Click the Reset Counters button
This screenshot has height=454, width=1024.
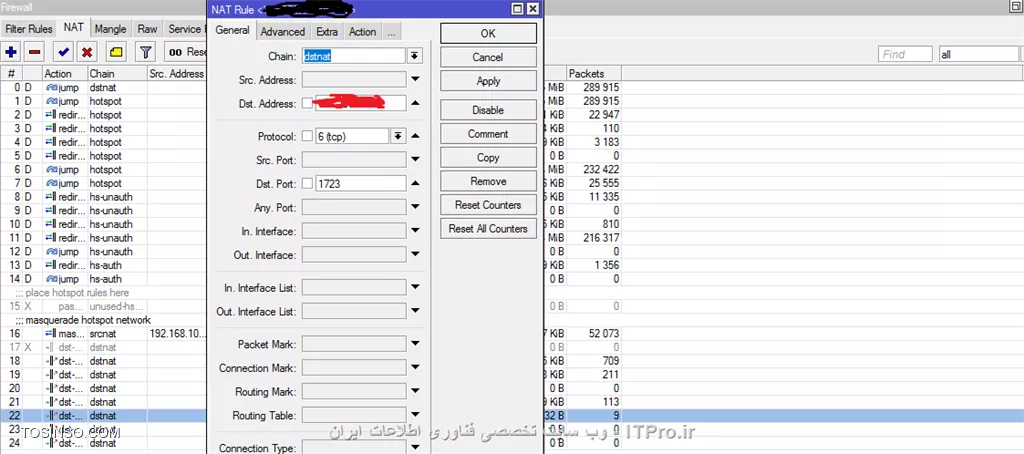(488, 205)
